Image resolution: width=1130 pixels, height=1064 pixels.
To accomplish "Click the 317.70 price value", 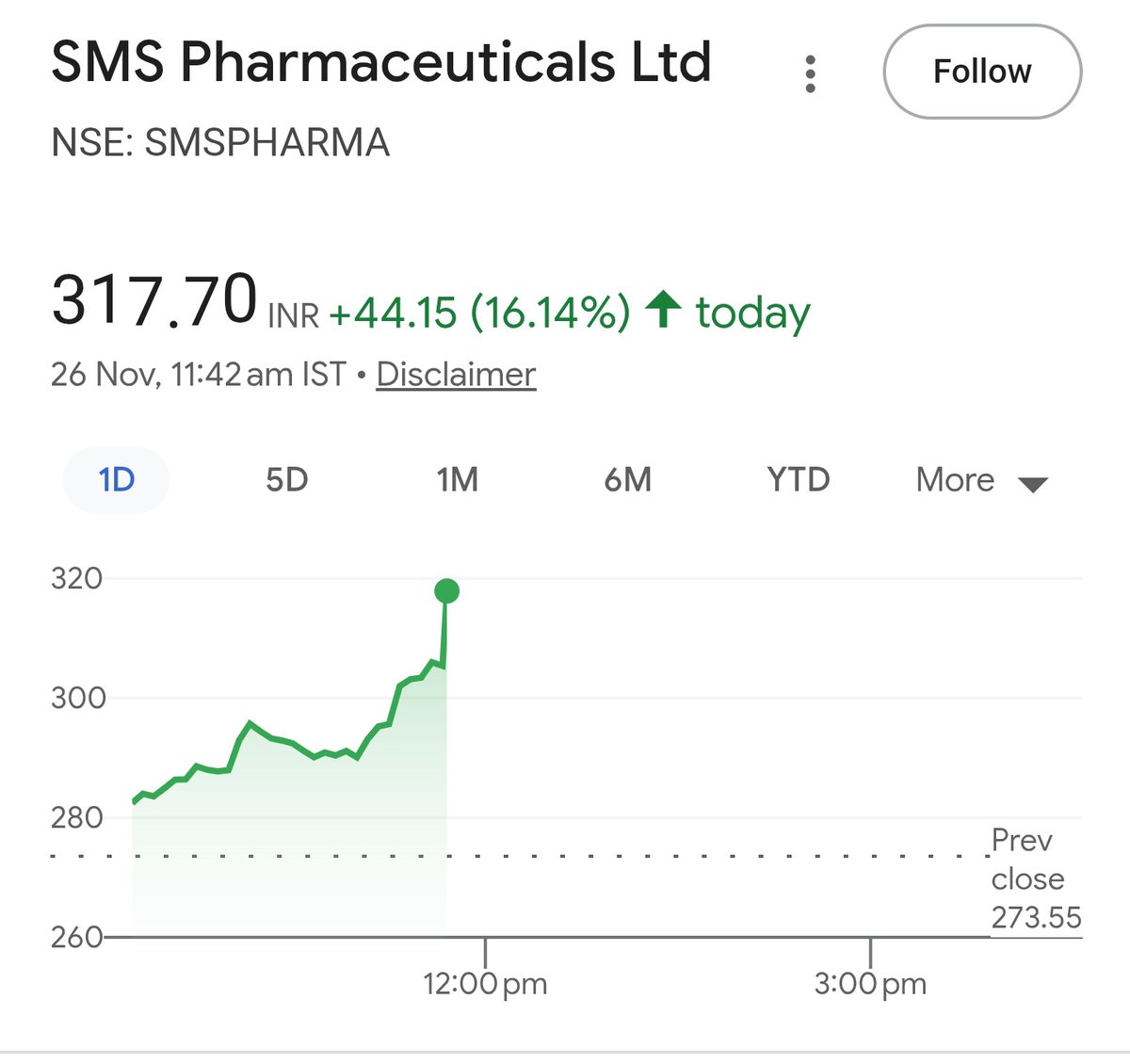I will click(x=154, y=299).
